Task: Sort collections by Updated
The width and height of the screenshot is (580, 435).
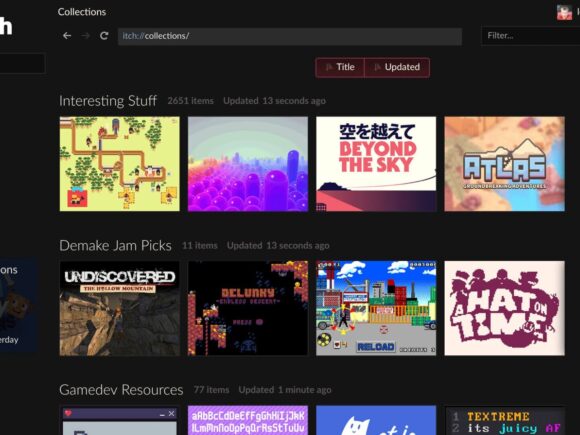Action: (397, 67)
